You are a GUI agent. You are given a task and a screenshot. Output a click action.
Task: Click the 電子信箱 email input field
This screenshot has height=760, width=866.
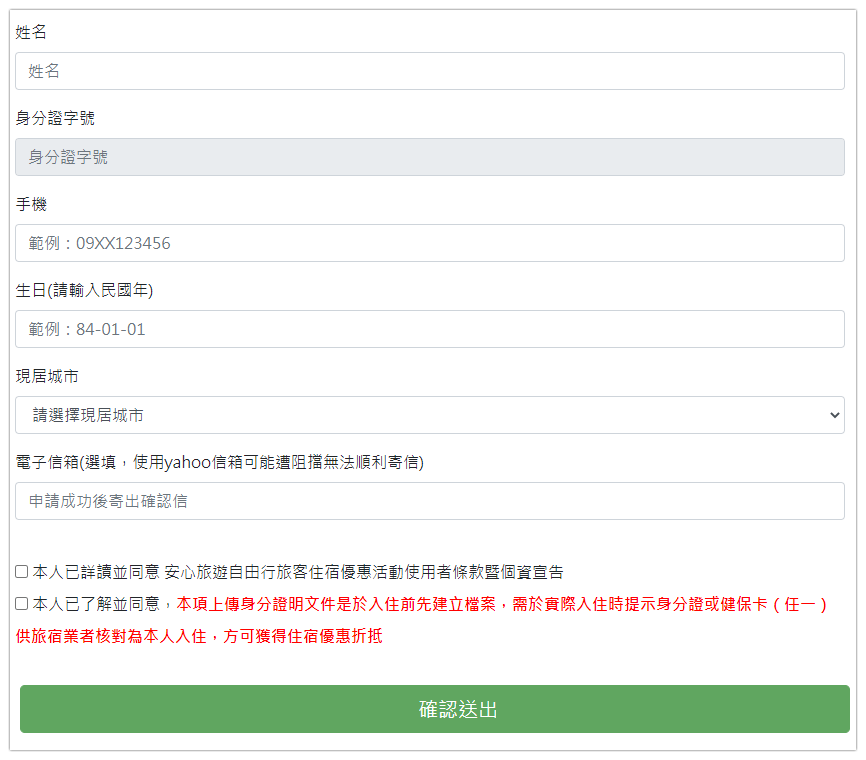point(430,501)
